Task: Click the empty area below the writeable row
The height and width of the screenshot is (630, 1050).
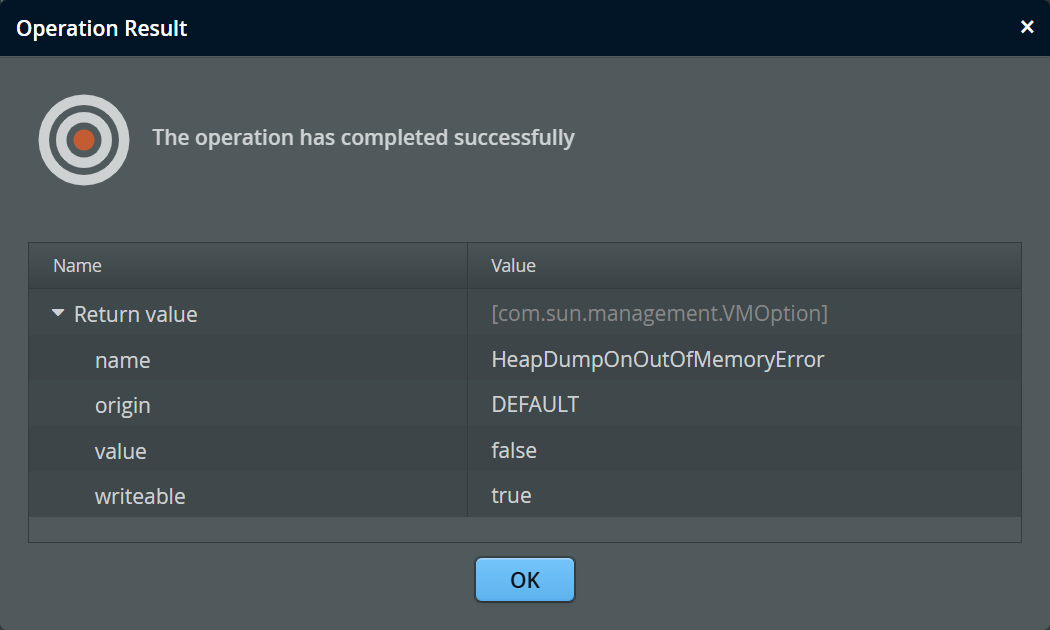Action: [x=525, y=529]
